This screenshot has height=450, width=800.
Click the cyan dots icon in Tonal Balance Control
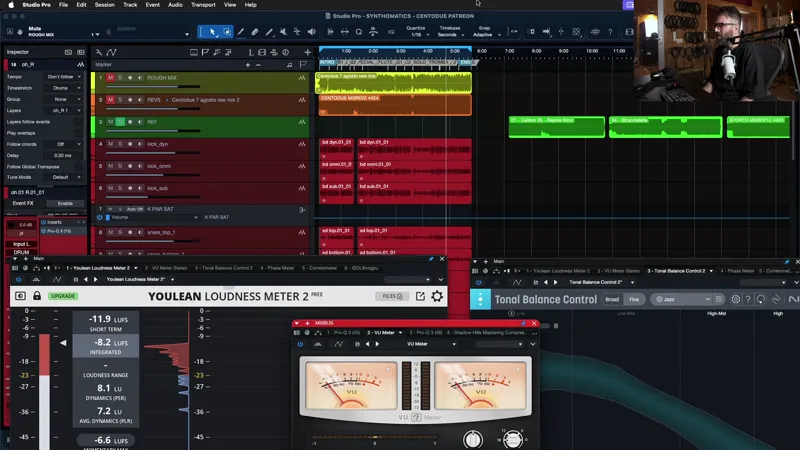[480, 299]
